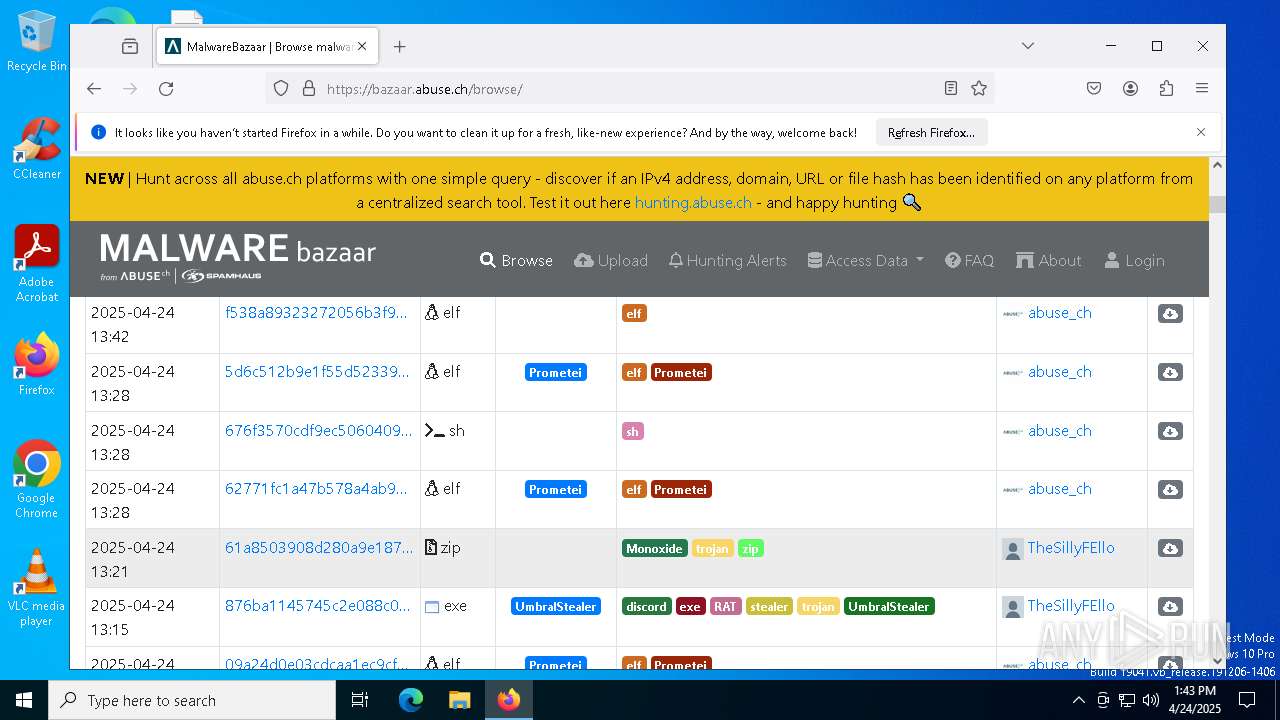The image size is (1280, 720).
Task: Download sample 5d6c512b9e1f55d52339
Action: 1169,372
